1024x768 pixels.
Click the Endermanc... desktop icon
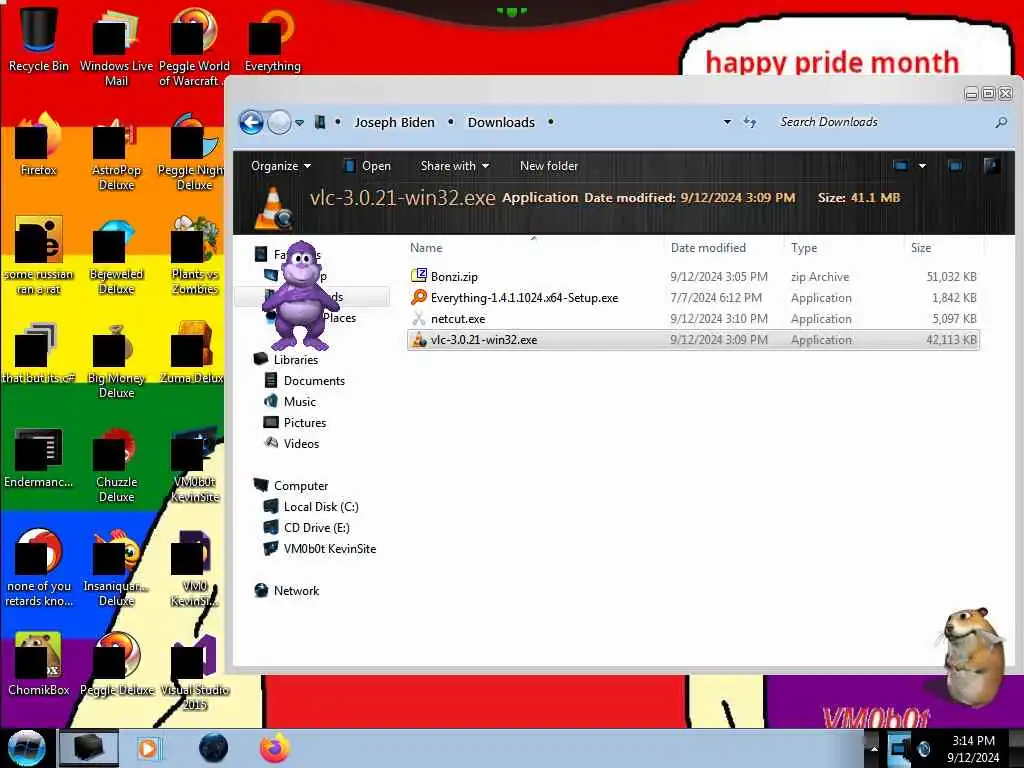point(39,457)
